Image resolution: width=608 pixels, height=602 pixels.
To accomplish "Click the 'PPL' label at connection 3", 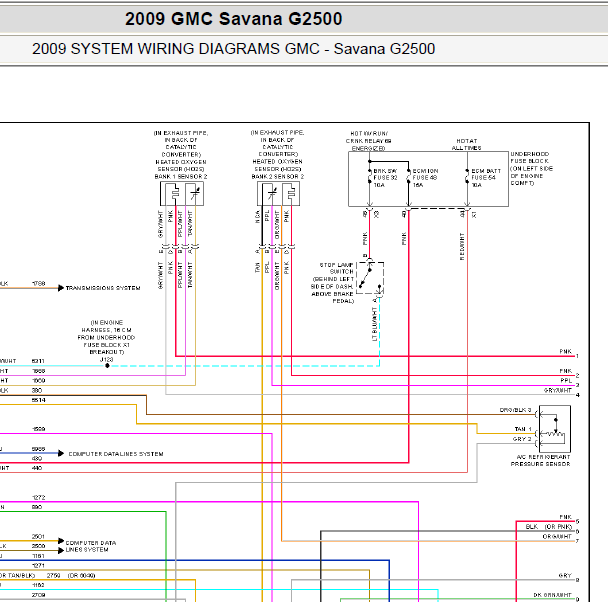I will (566, 381).
